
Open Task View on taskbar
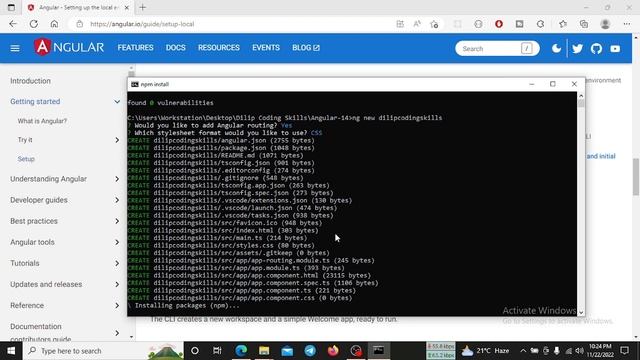(x=217, y=351)
